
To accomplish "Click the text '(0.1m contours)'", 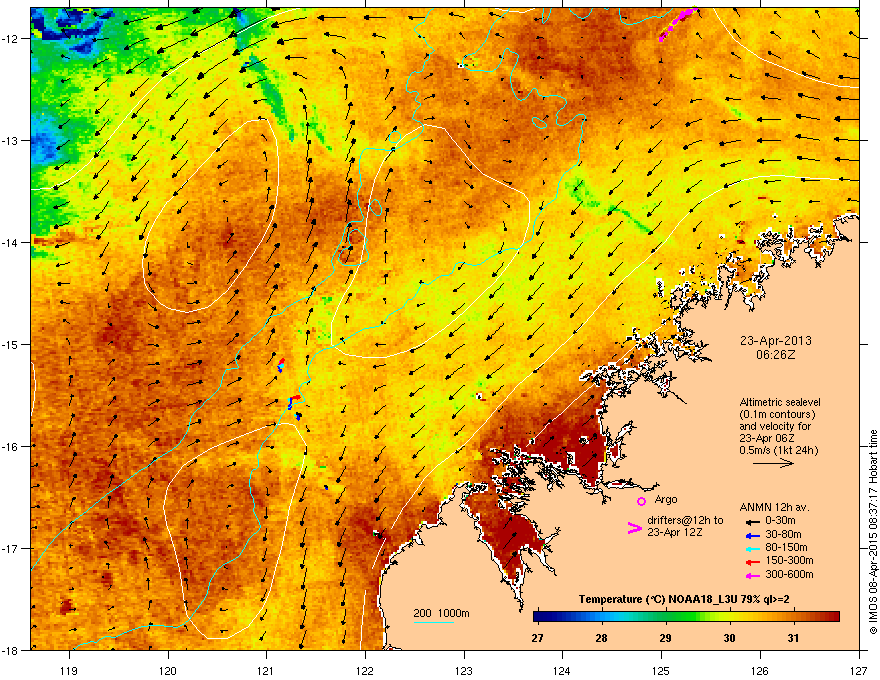I will click(777, 415).
